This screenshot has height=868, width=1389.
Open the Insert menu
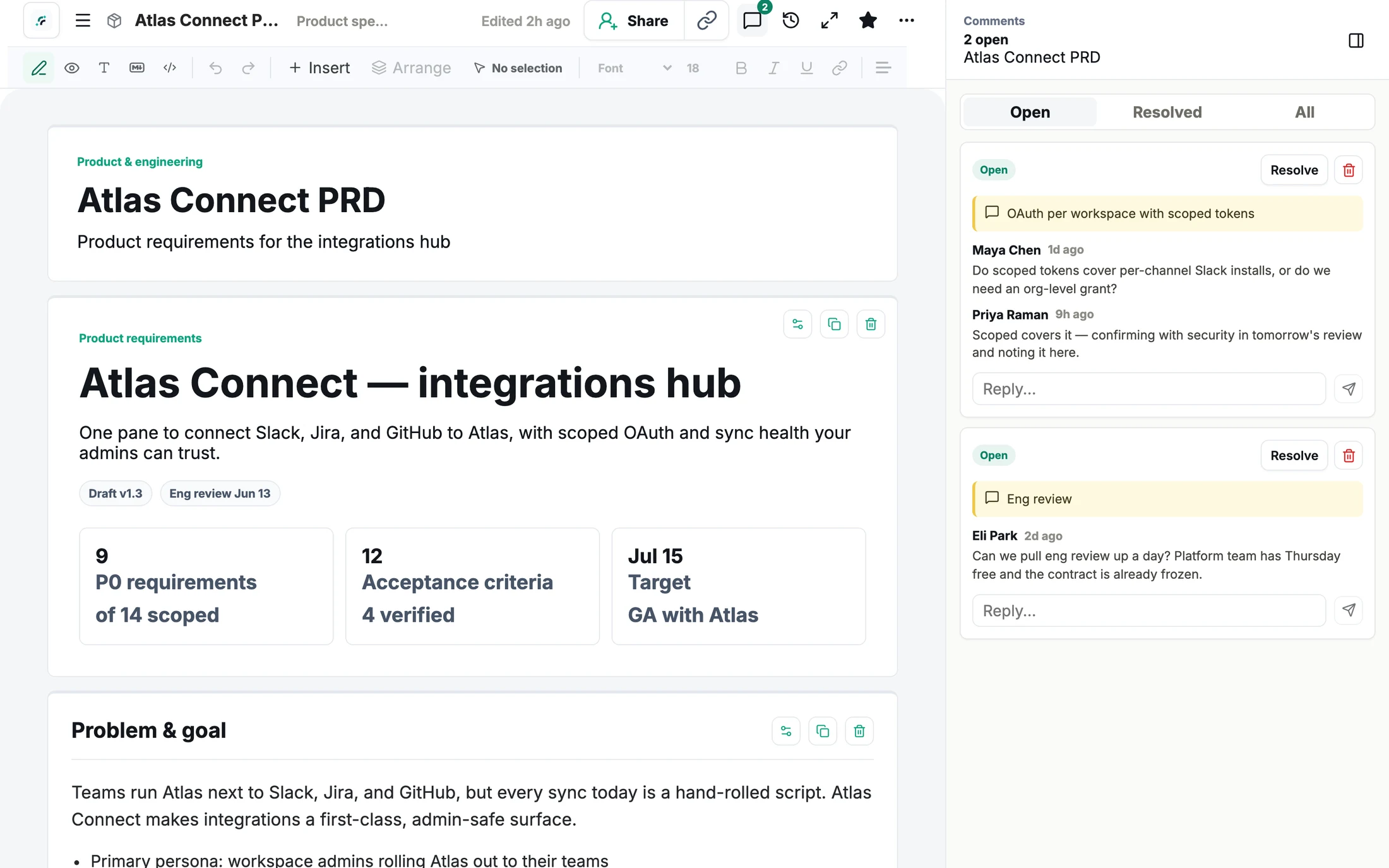point(319,68)
